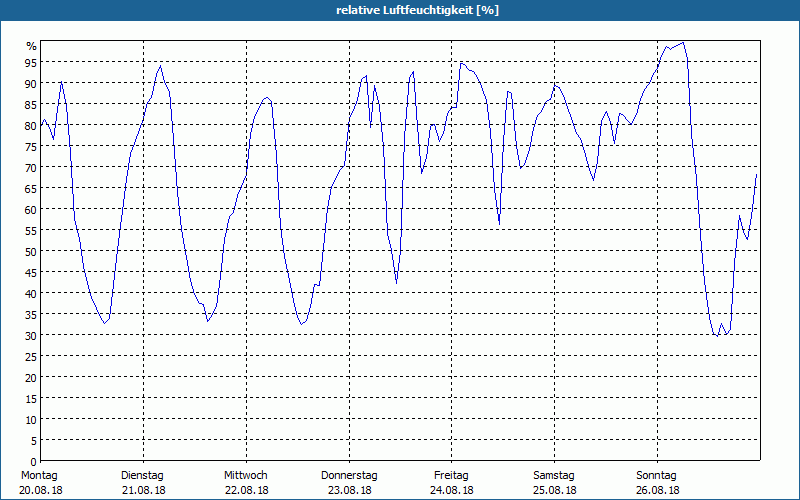Select the '25.08.18' date label
Screen dimensions: 800x500
pos(555,490)
